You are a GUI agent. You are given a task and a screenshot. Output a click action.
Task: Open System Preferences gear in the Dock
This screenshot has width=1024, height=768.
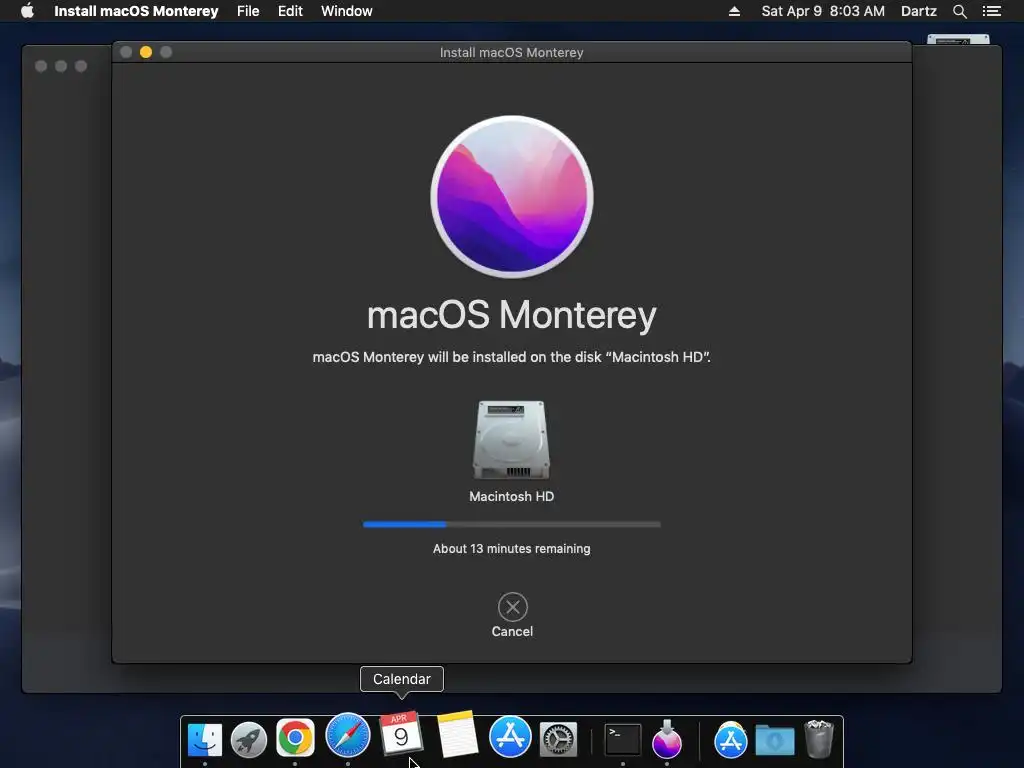(x=558, y=739)
